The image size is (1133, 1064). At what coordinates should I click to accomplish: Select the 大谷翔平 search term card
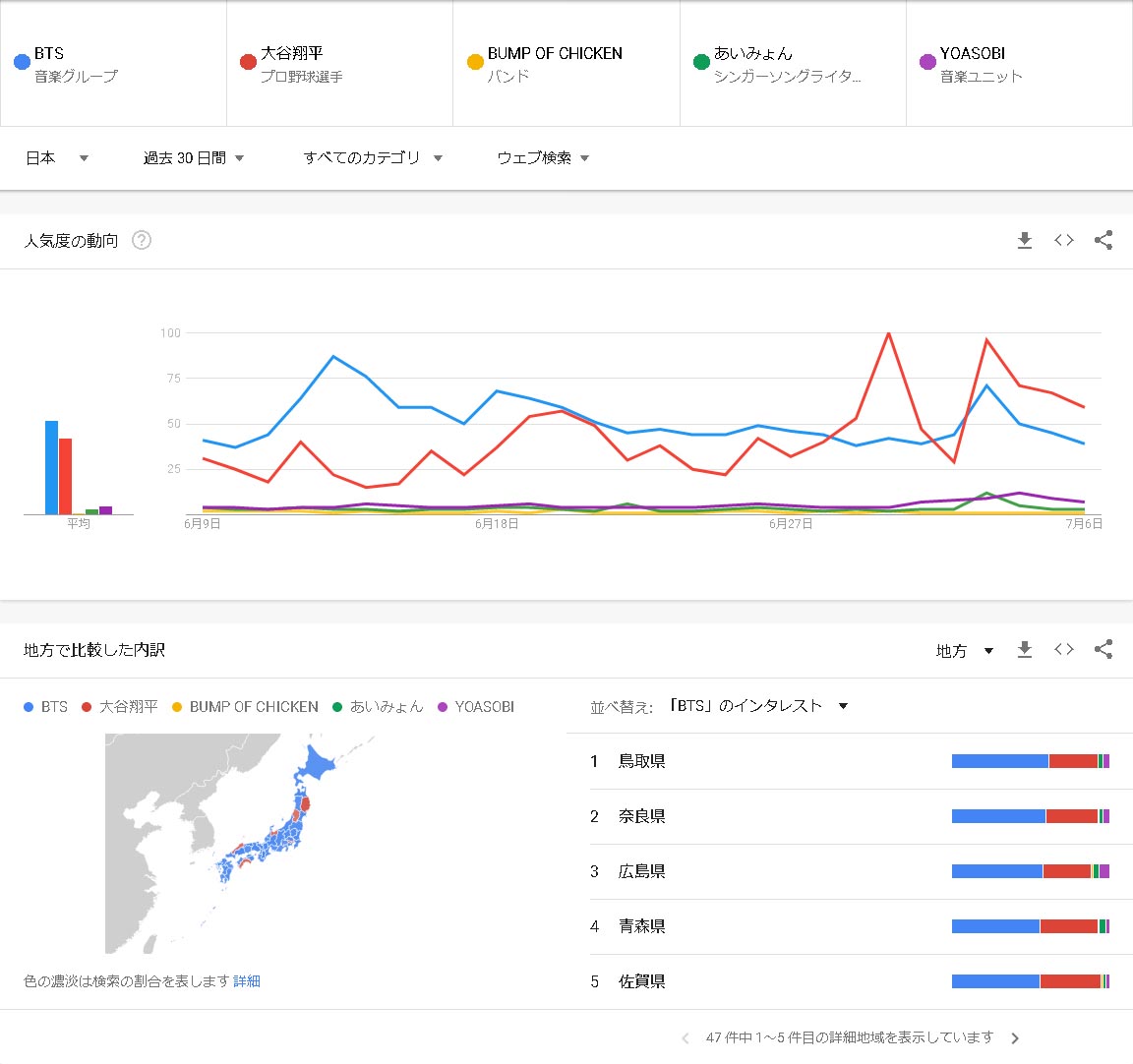pyautogui.click(x=339, y=64)
